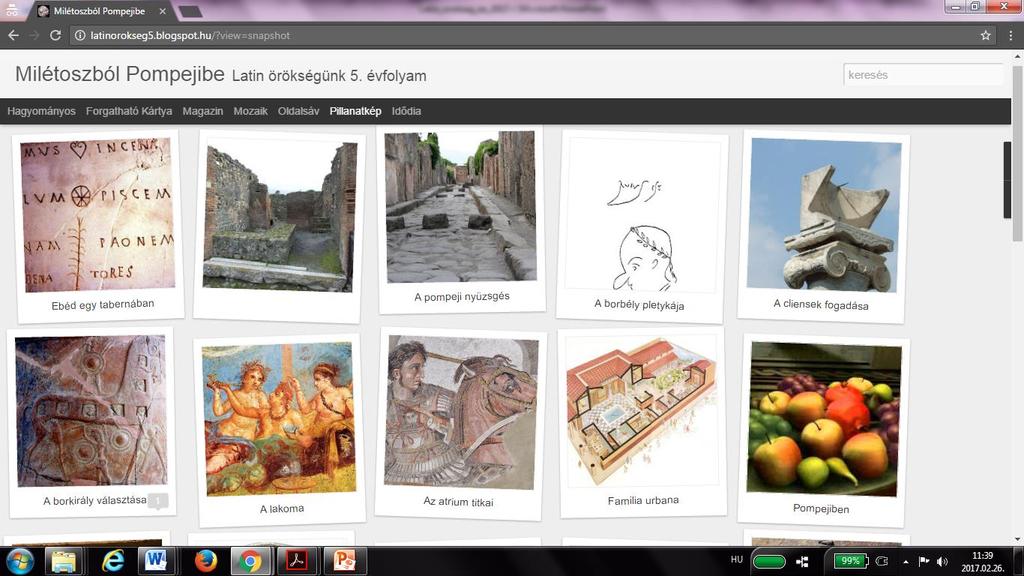Open the Action Center flag icon

923,561
